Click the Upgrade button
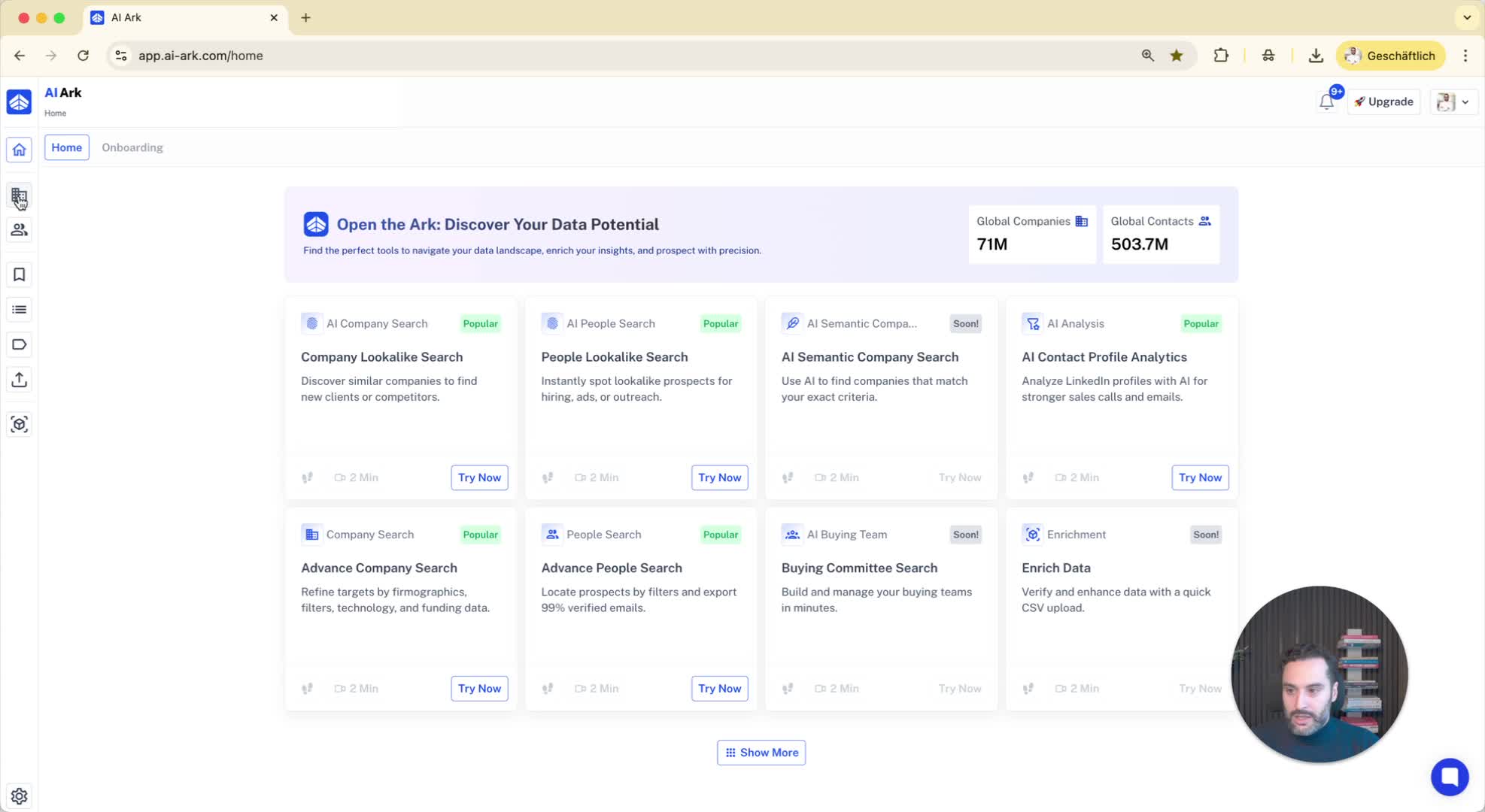The width and height of the screenshot is (1485, 812). coord(1383,102)
